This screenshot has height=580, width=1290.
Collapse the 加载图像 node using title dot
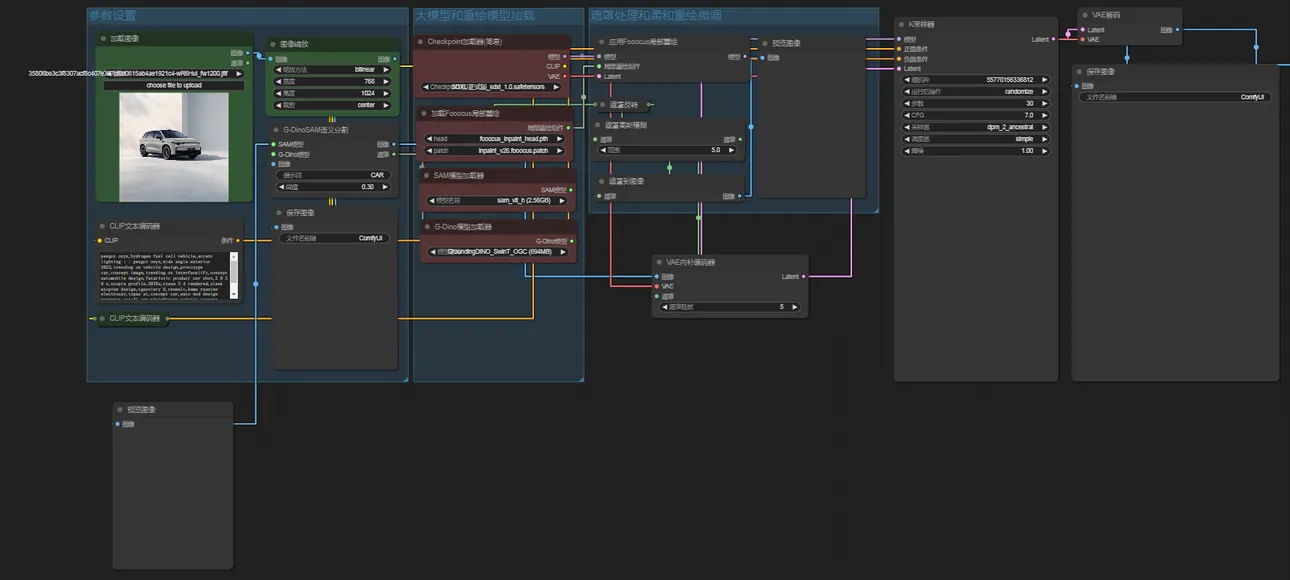[103, 38]
